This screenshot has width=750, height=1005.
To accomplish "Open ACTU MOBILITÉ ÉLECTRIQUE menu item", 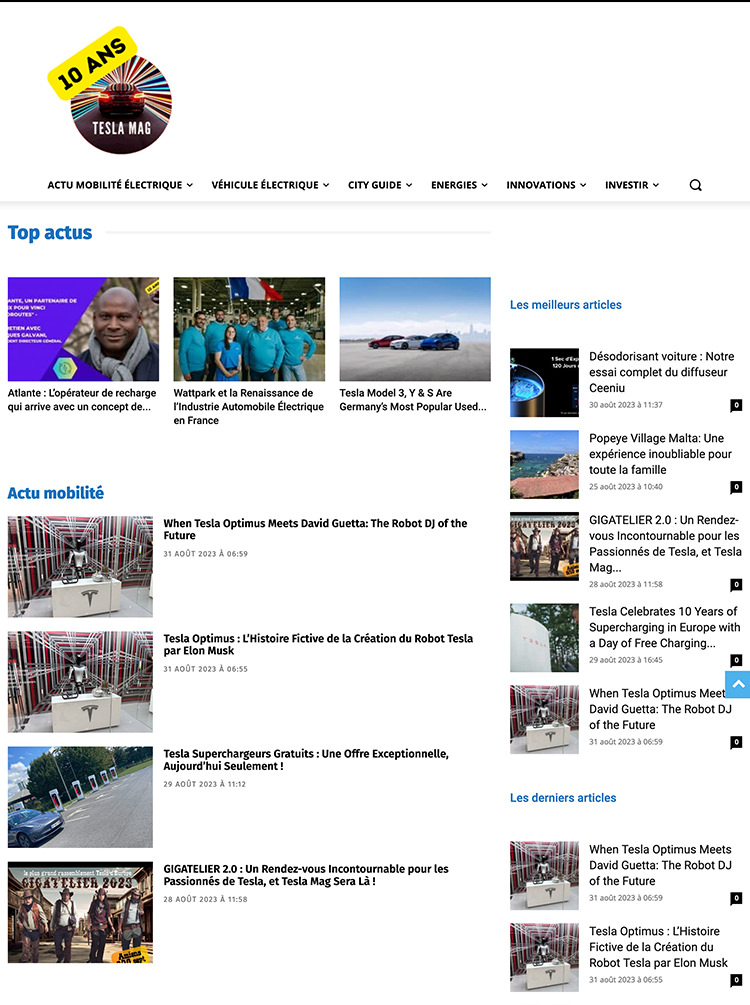I will click(115, 185).
